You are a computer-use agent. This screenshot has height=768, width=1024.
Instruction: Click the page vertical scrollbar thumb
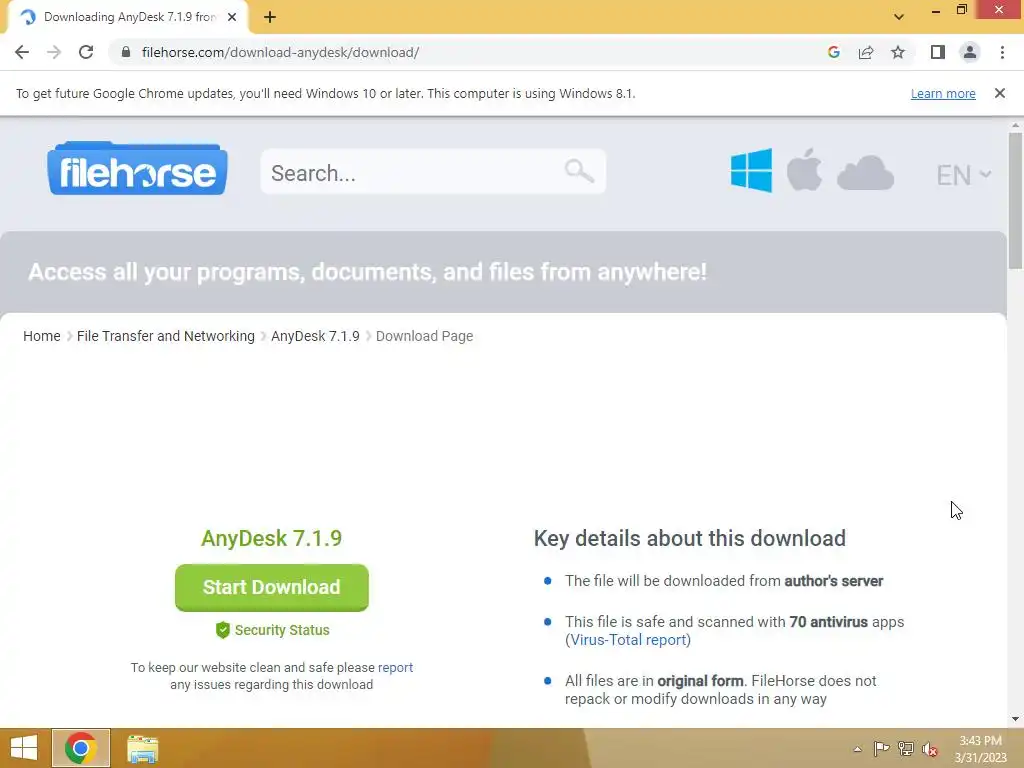pos(1015,200)
